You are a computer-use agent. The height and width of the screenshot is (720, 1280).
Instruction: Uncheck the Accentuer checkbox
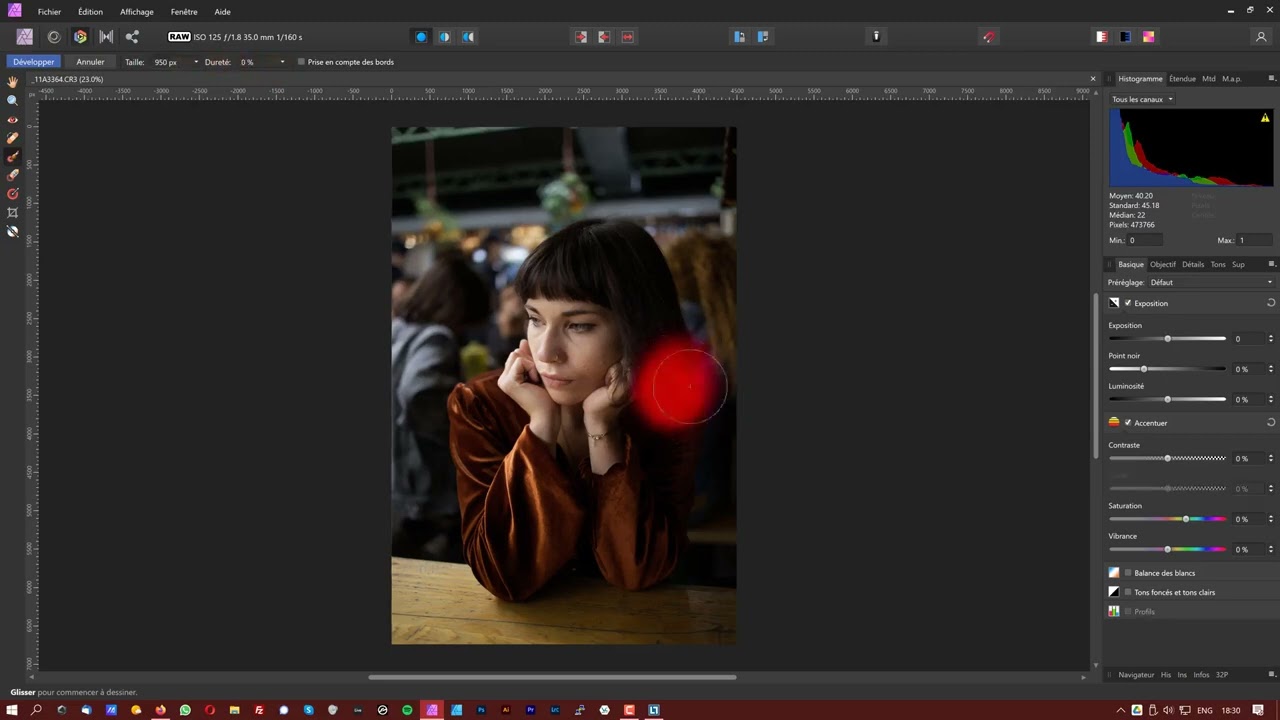tap(1128, 423)
